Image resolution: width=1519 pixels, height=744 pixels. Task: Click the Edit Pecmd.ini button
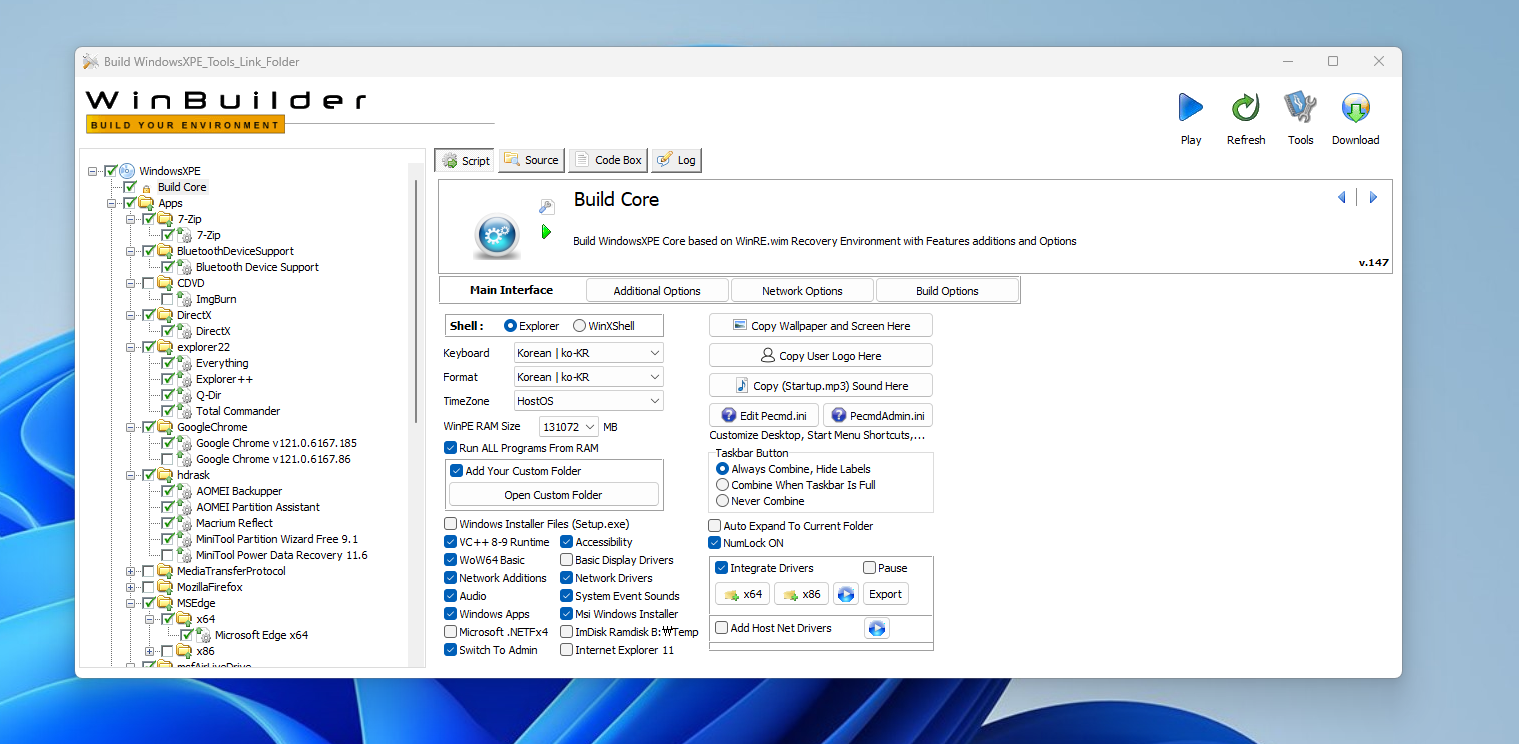click(764, 416)
